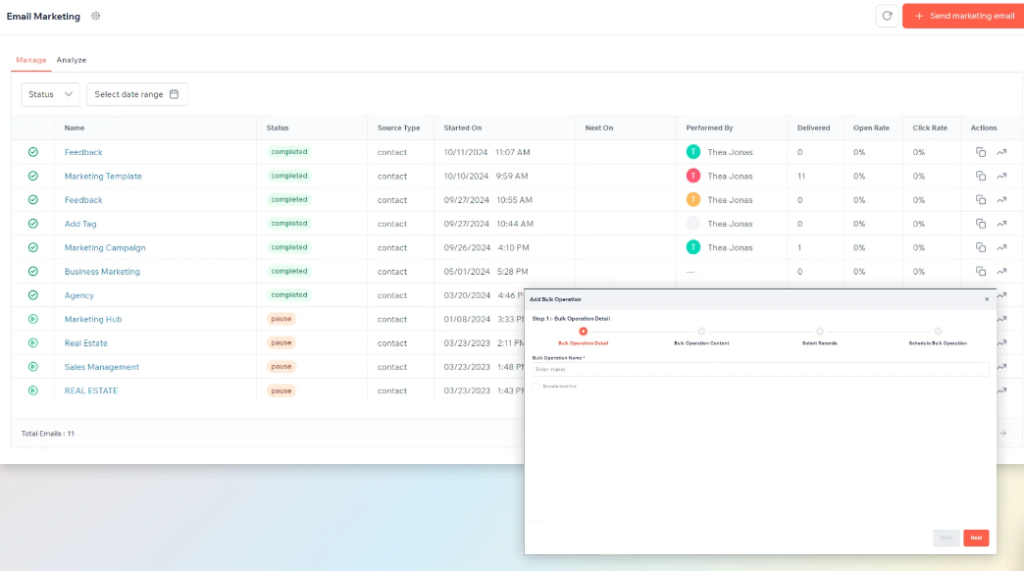Resume Sales Management using its play icon
Viewport: 1024px width, 571px height.
point(33,367)
